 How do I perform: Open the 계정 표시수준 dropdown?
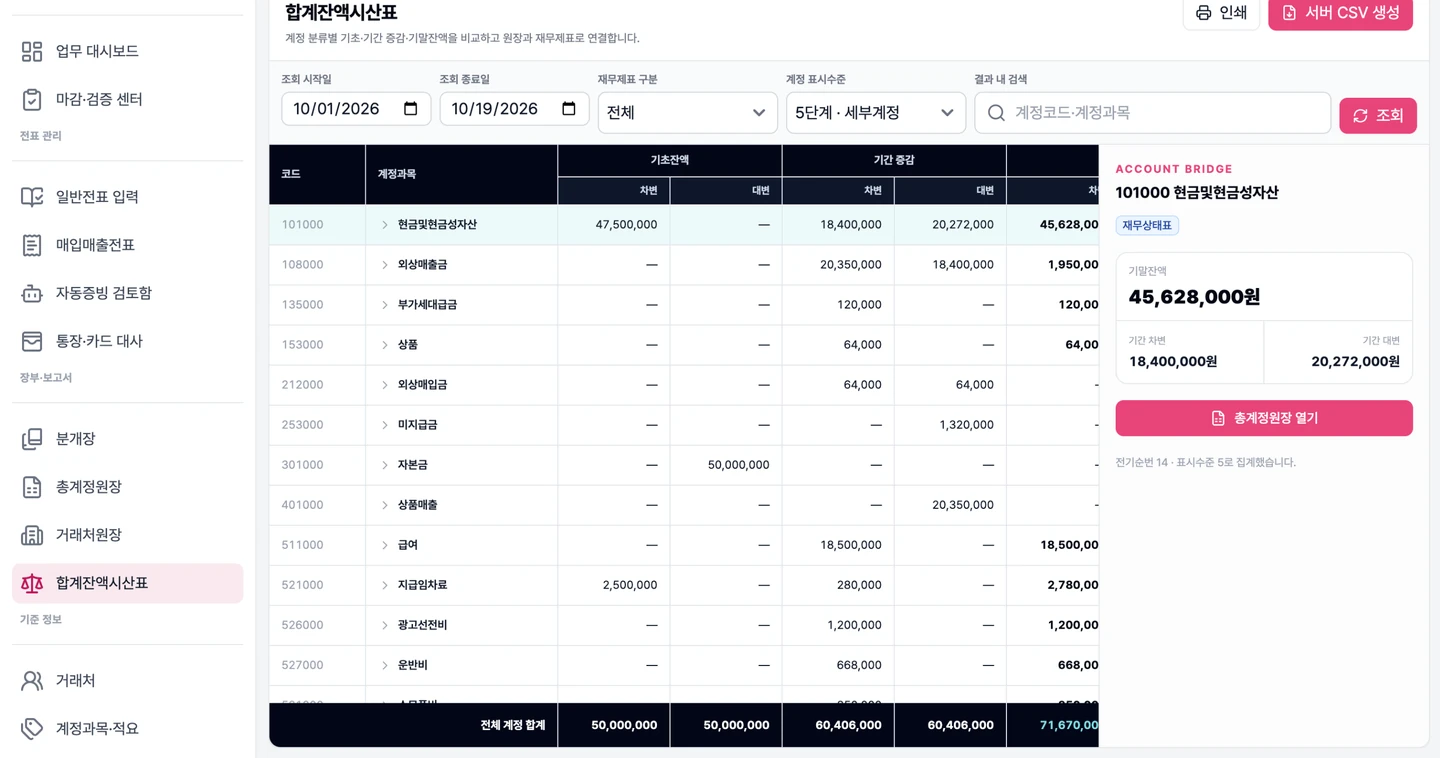(x=876, y=113)
